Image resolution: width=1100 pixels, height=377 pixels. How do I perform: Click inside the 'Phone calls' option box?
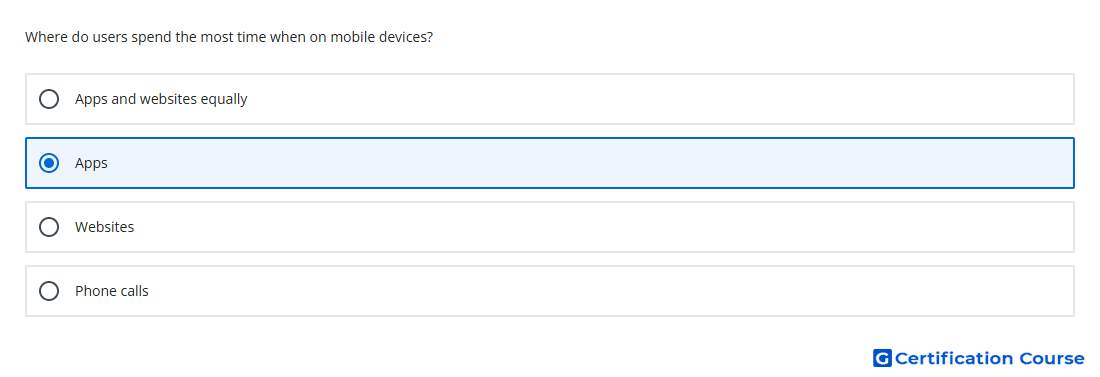click(550, 291)
